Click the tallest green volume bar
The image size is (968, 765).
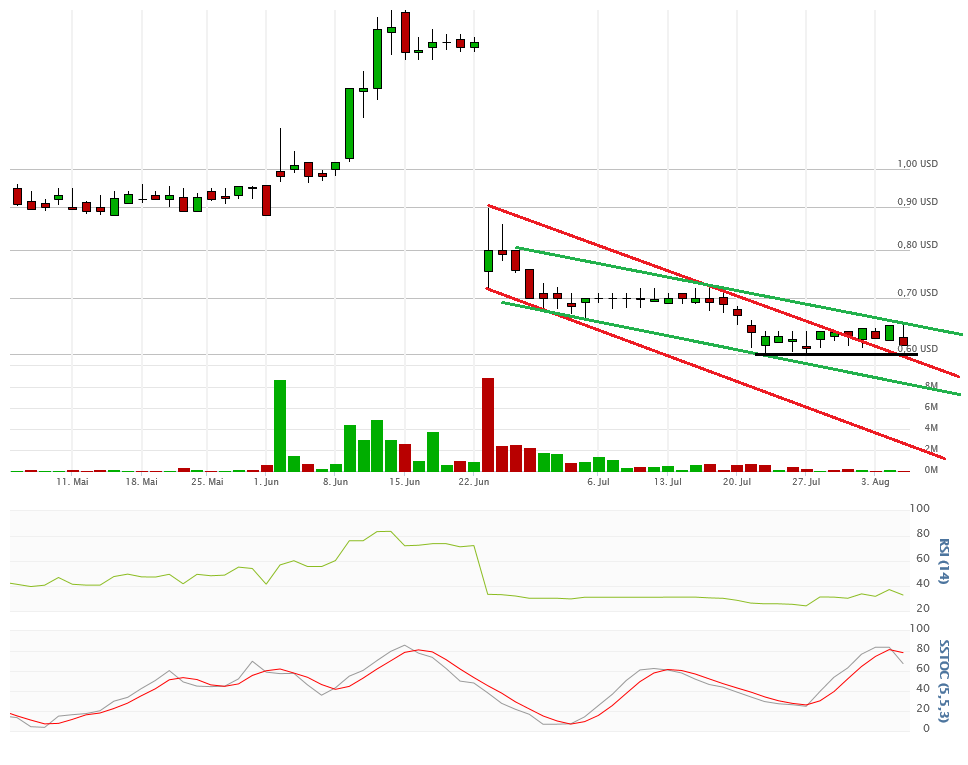(x=280, y=425)
